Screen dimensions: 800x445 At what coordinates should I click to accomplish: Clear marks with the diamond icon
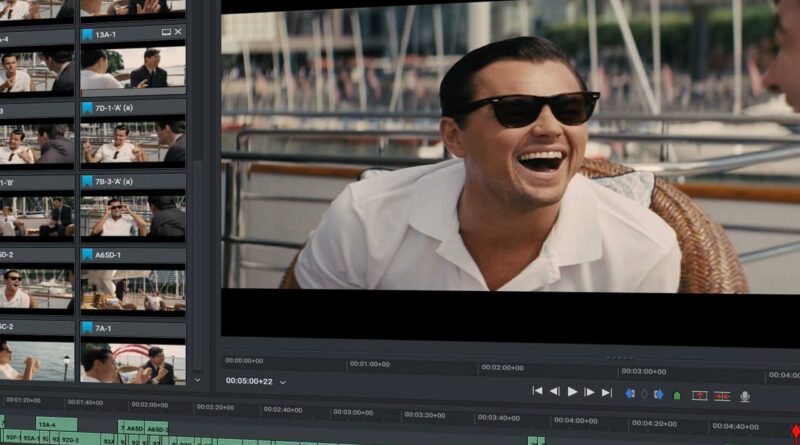click(x=644, y=394)
